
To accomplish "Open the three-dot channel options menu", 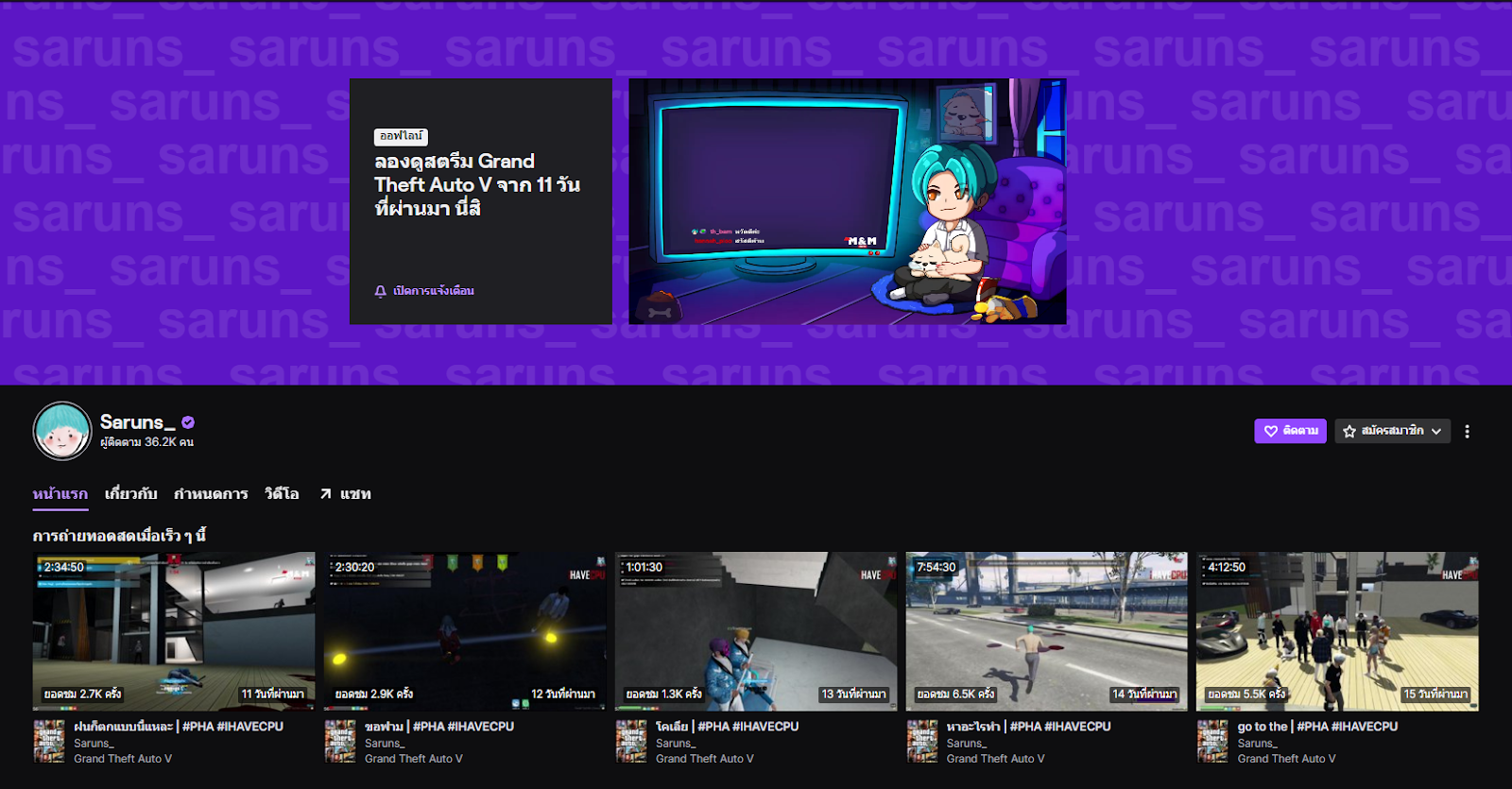I will tap(1467, 431).
